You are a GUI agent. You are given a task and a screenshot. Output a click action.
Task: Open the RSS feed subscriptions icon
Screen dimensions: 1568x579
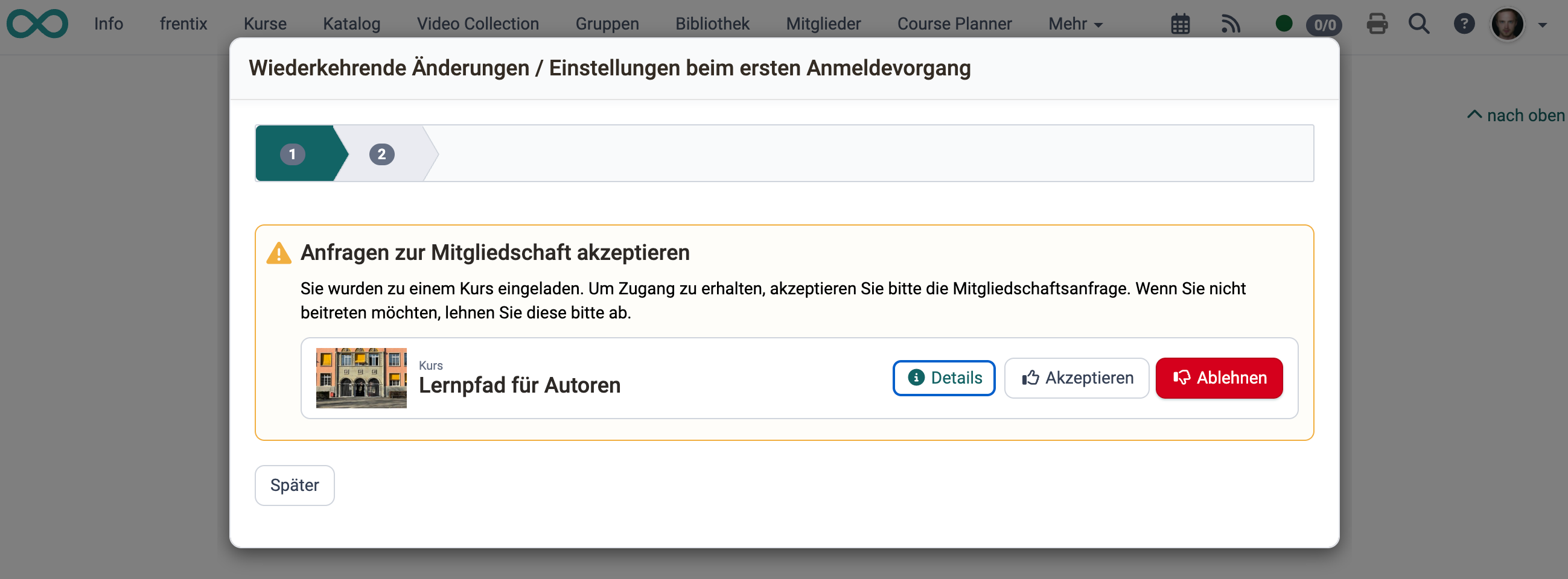[x=1230, y=24]
